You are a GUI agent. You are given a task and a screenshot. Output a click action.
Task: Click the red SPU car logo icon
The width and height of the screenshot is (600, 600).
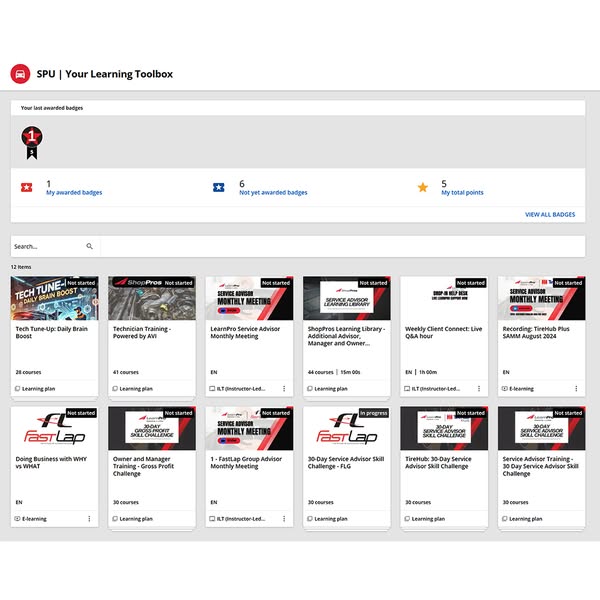click(x=19, y=73)
